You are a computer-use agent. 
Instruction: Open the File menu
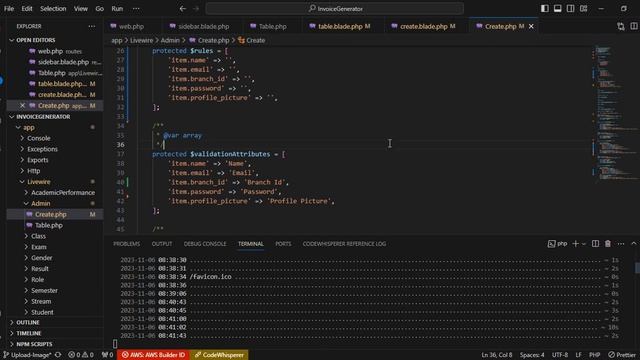(9, 9)
